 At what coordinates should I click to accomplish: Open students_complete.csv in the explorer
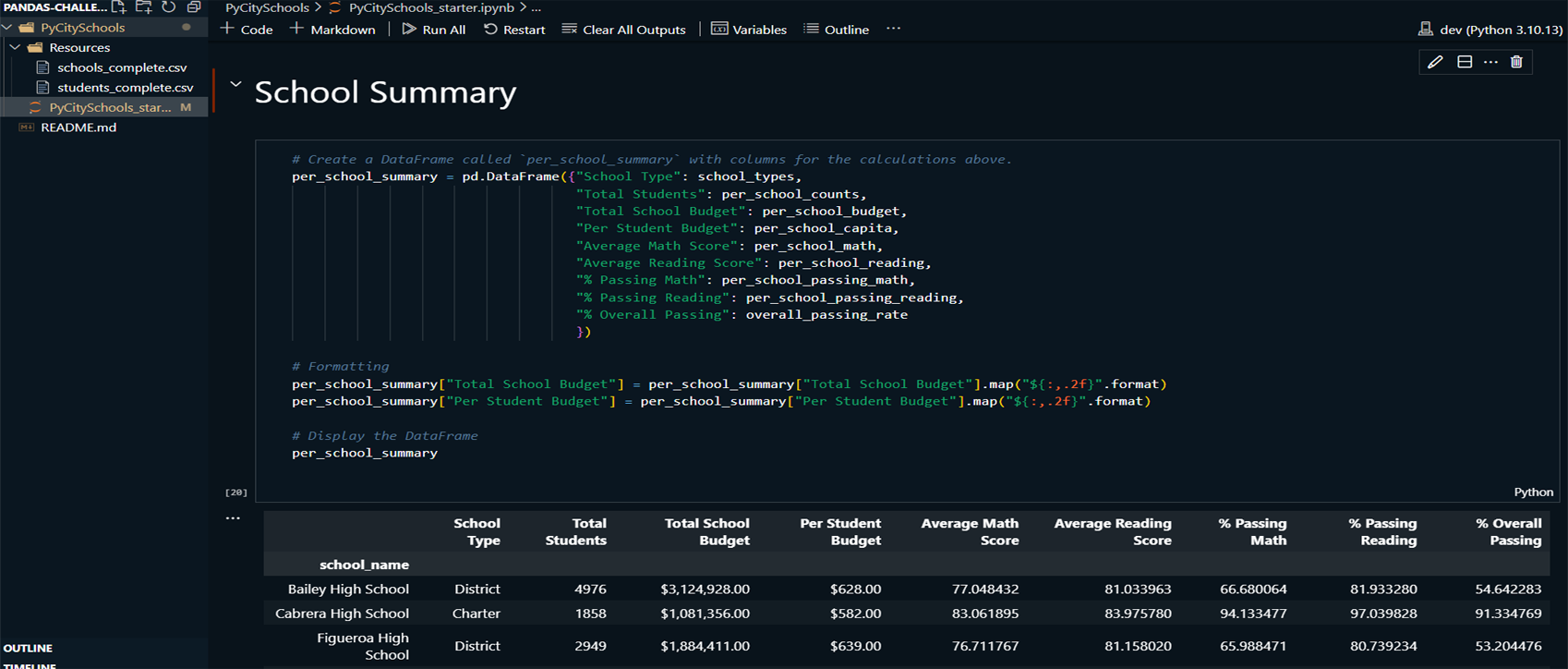coord(125,88)
